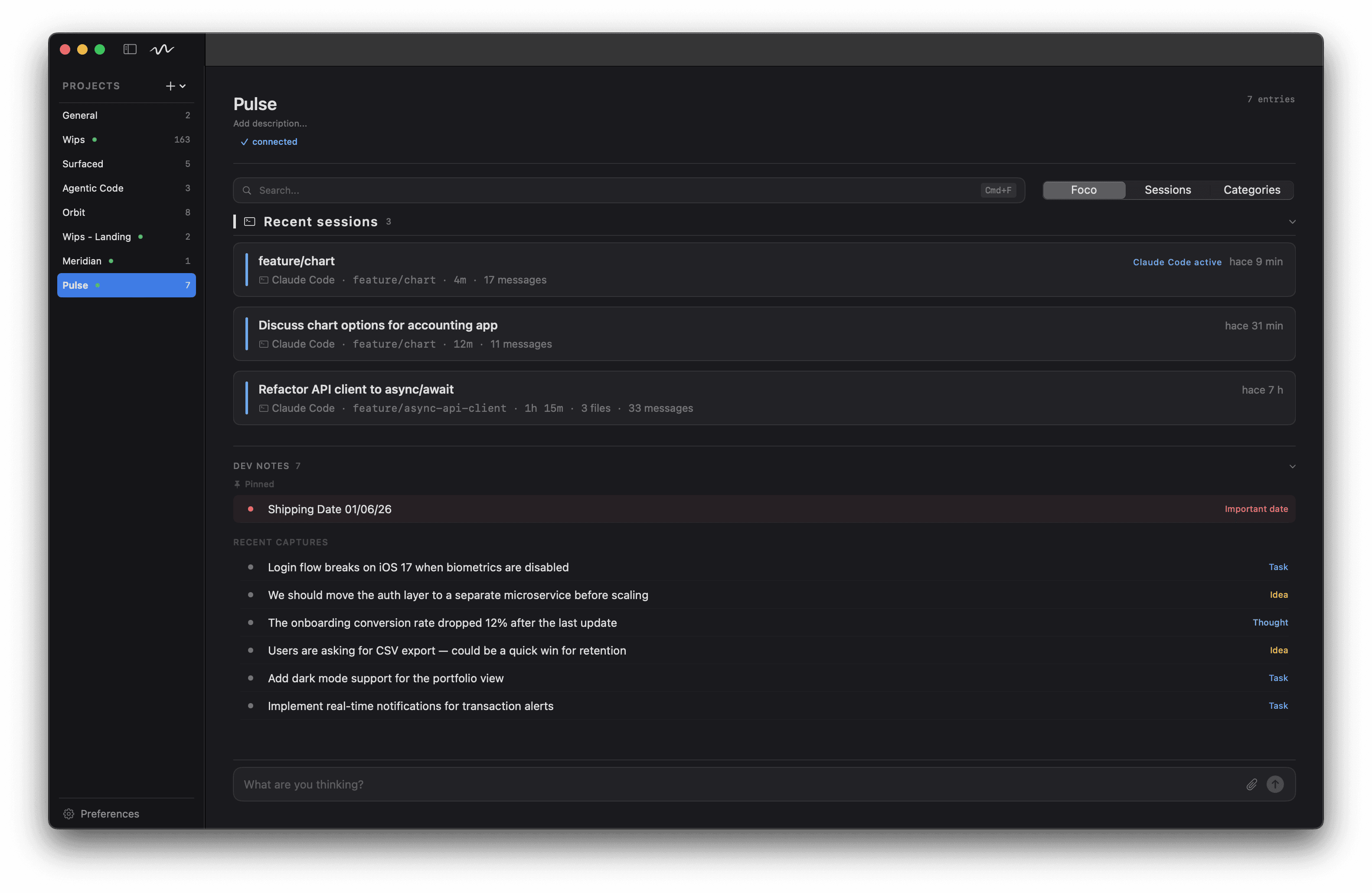
Task: Collapse the Recent sessions section
Action: click(1293, 221)
